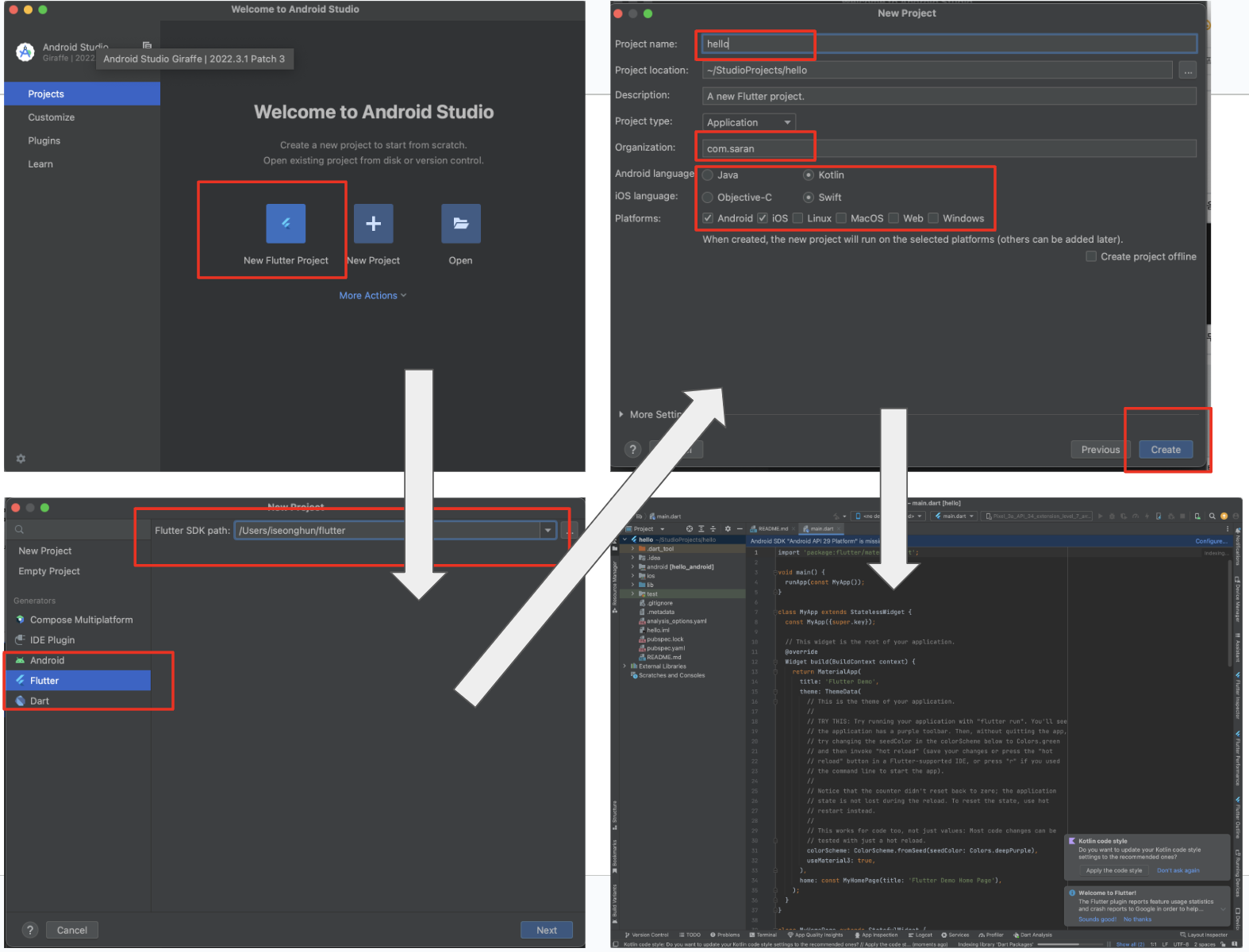This screenshot has height=952, width=1249.
Task: Click help question mark beside Cancel
Action: [x=29, y=930]
